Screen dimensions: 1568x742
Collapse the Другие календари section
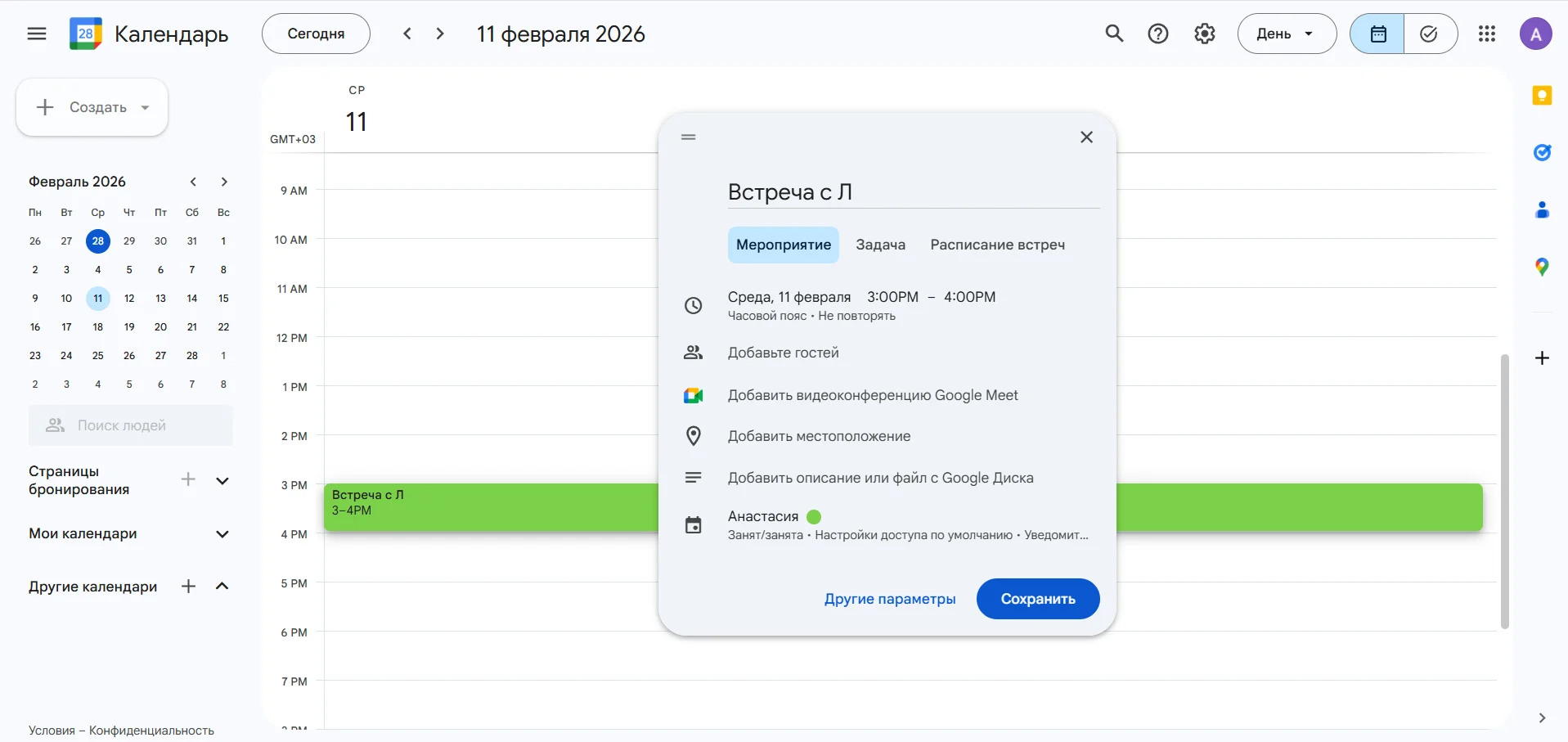click(x=222, y=587)
